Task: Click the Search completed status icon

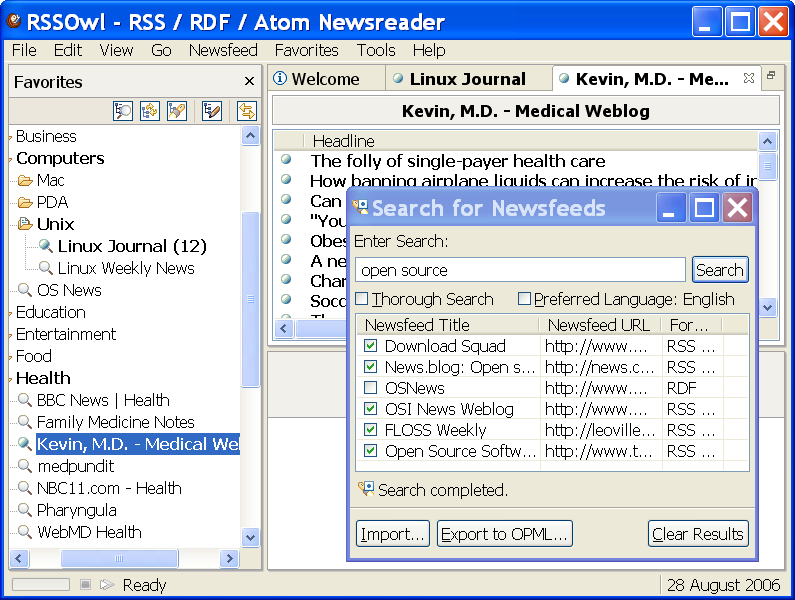Action: [366, 489]
